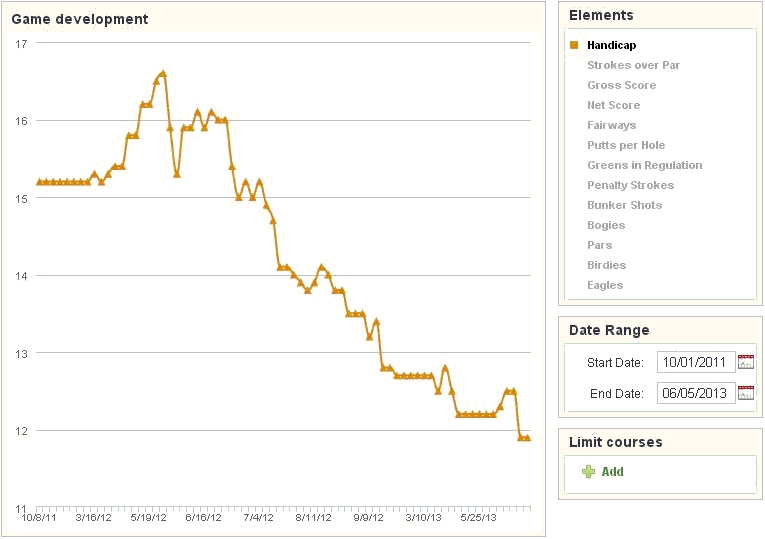The height and width of the screenshot is (539, 765).
Task: Display the Birdies element
Action: [x=606, y=265]
